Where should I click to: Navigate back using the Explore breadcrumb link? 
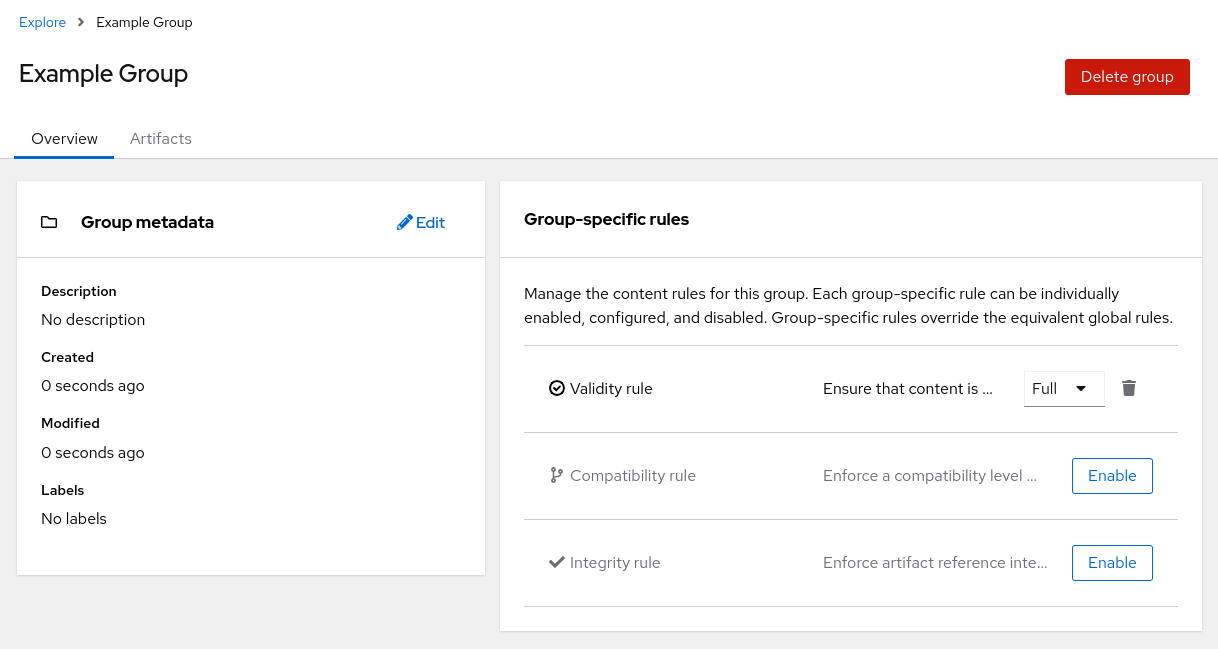42,21
